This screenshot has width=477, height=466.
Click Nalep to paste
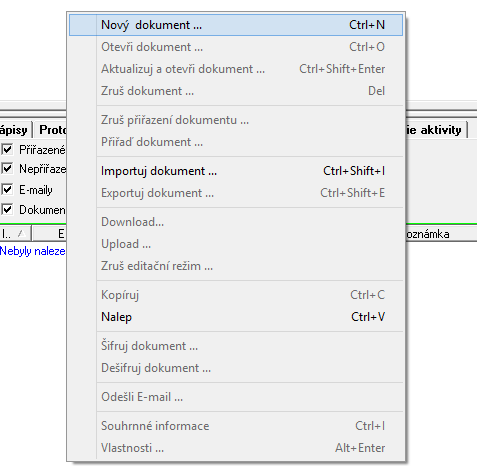coord(236,317)
